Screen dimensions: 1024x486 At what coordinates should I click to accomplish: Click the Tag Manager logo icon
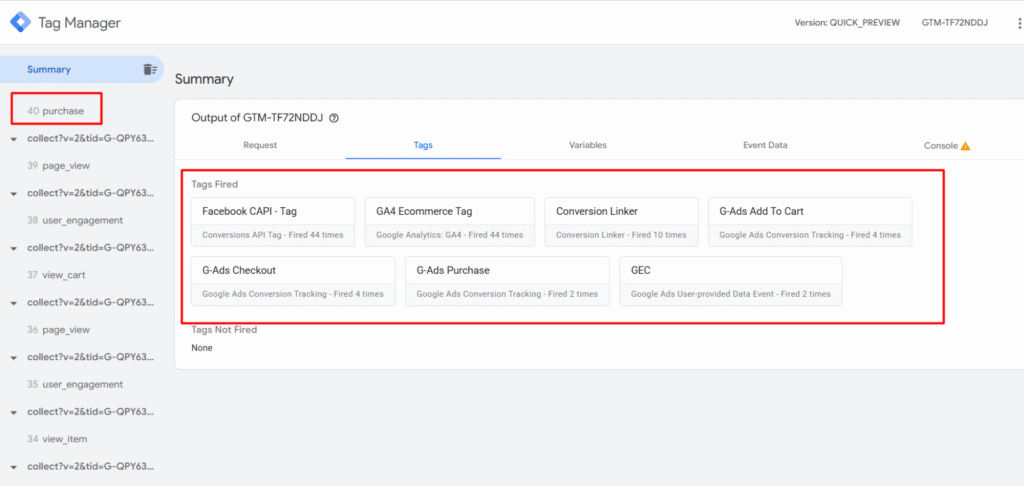(x=20, y=22)
